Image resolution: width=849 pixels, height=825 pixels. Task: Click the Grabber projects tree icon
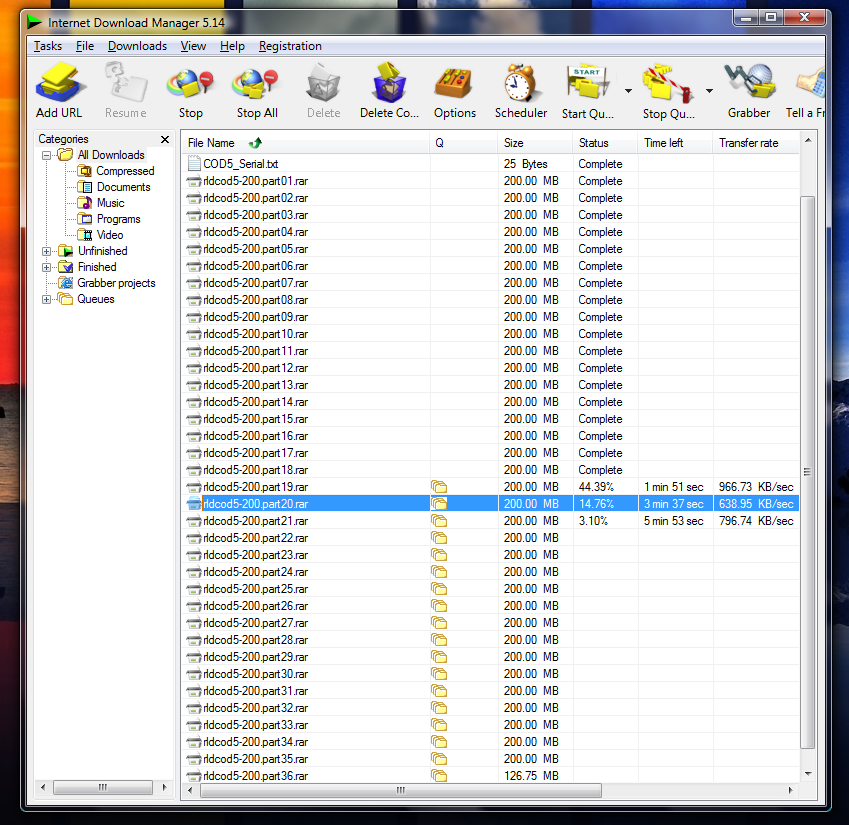click(x=66, y=283)
